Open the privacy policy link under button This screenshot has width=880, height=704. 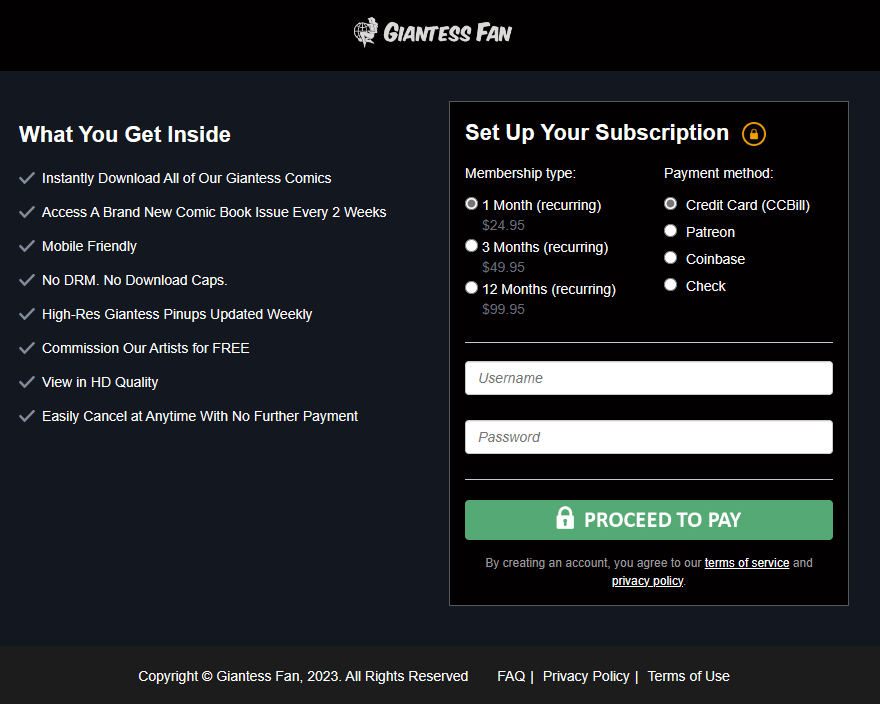647,581
